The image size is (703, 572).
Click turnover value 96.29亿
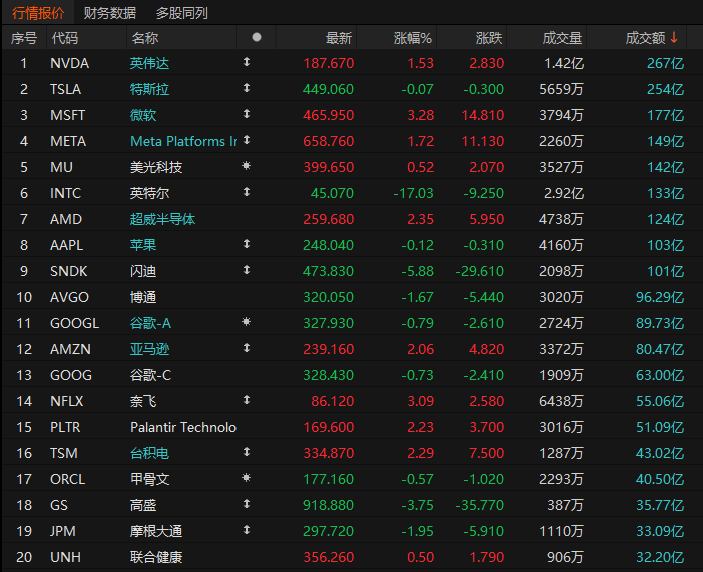(660, 297)
